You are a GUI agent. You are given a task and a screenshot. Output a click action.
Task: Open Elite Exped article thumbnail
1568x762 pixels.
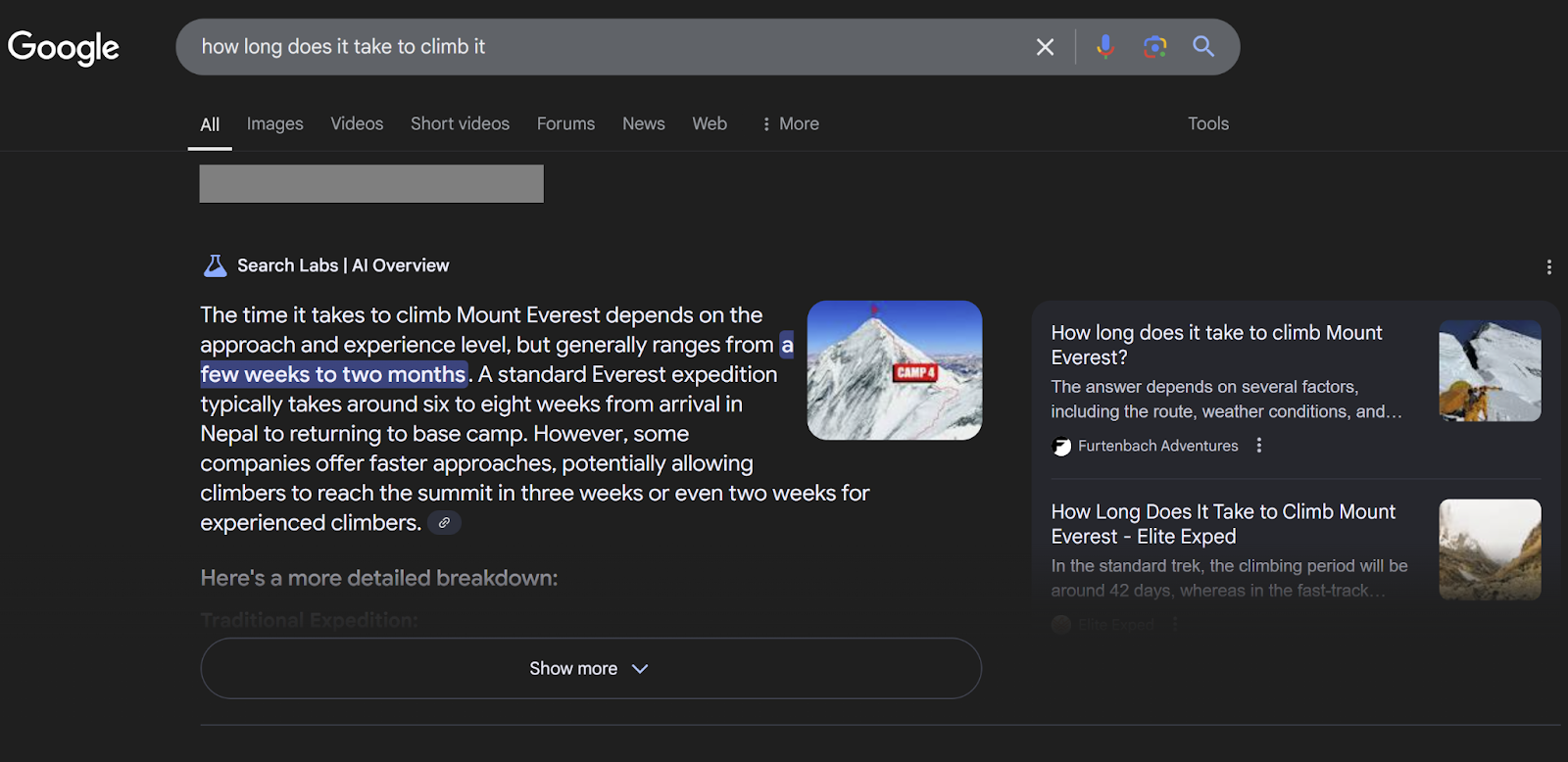pyautogui.click(x=1490, y=549)
